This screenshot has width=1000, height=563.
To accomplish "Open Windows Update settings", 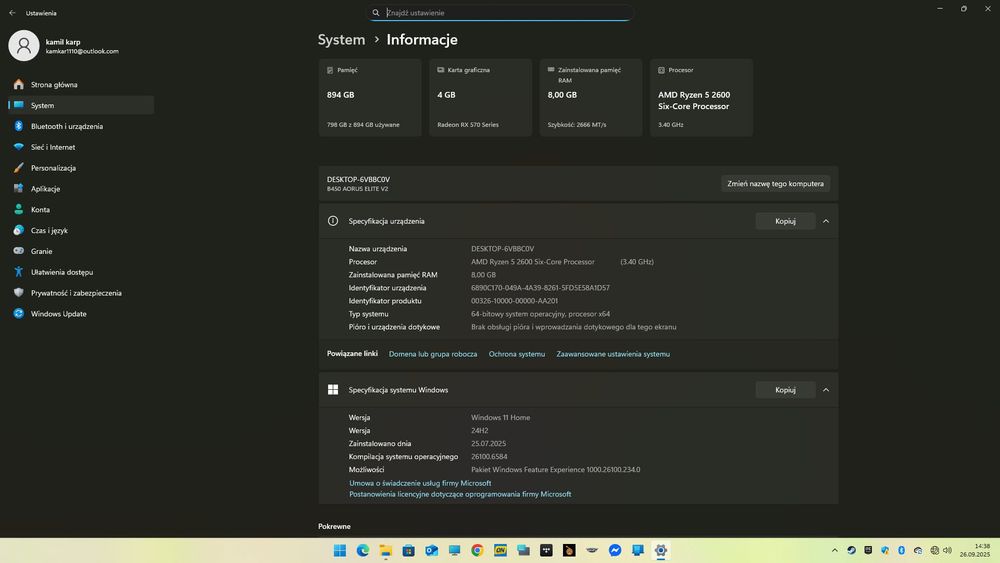I will coord(81,314).
